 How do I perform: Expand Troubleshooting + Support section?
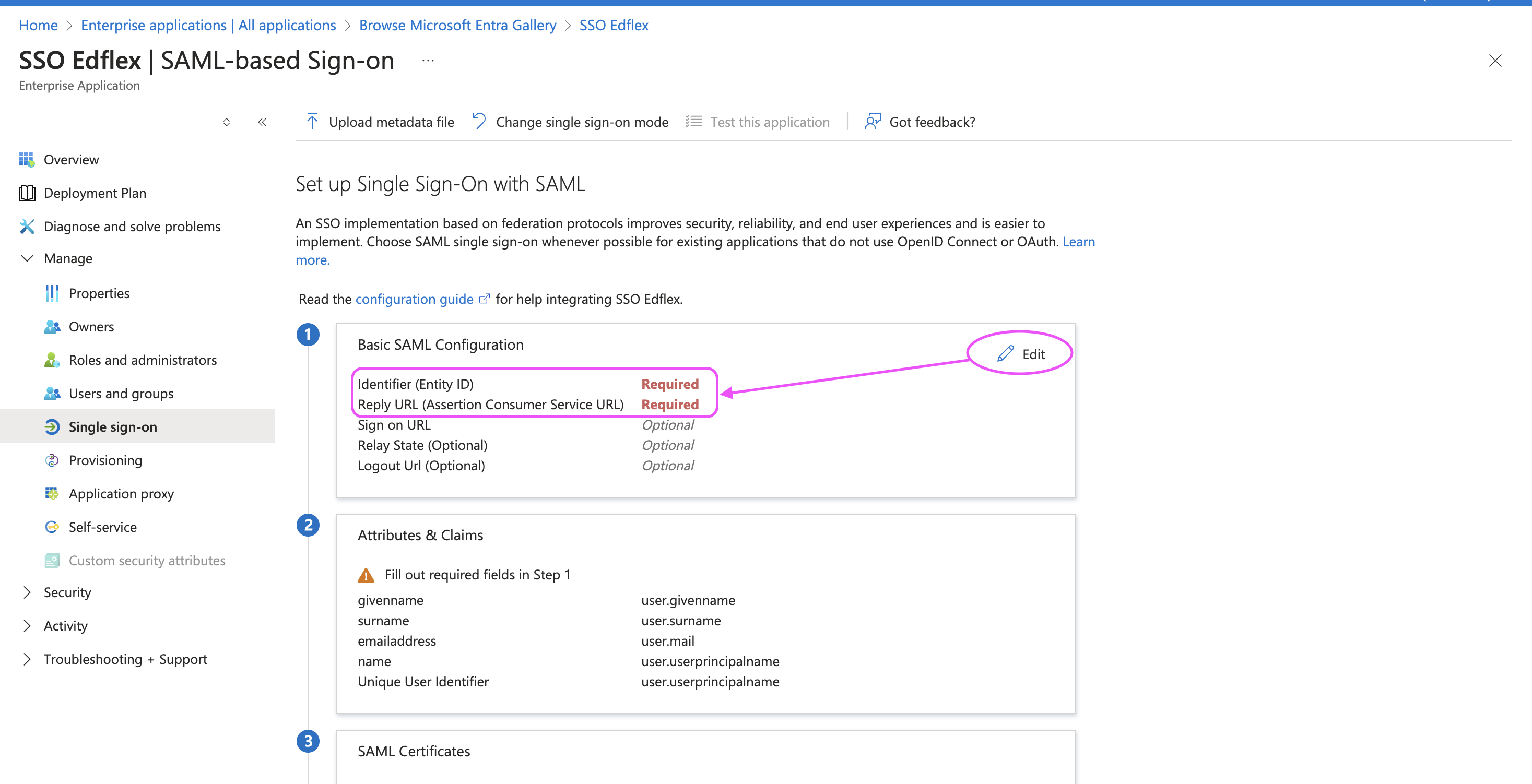[x=27, y=659]
